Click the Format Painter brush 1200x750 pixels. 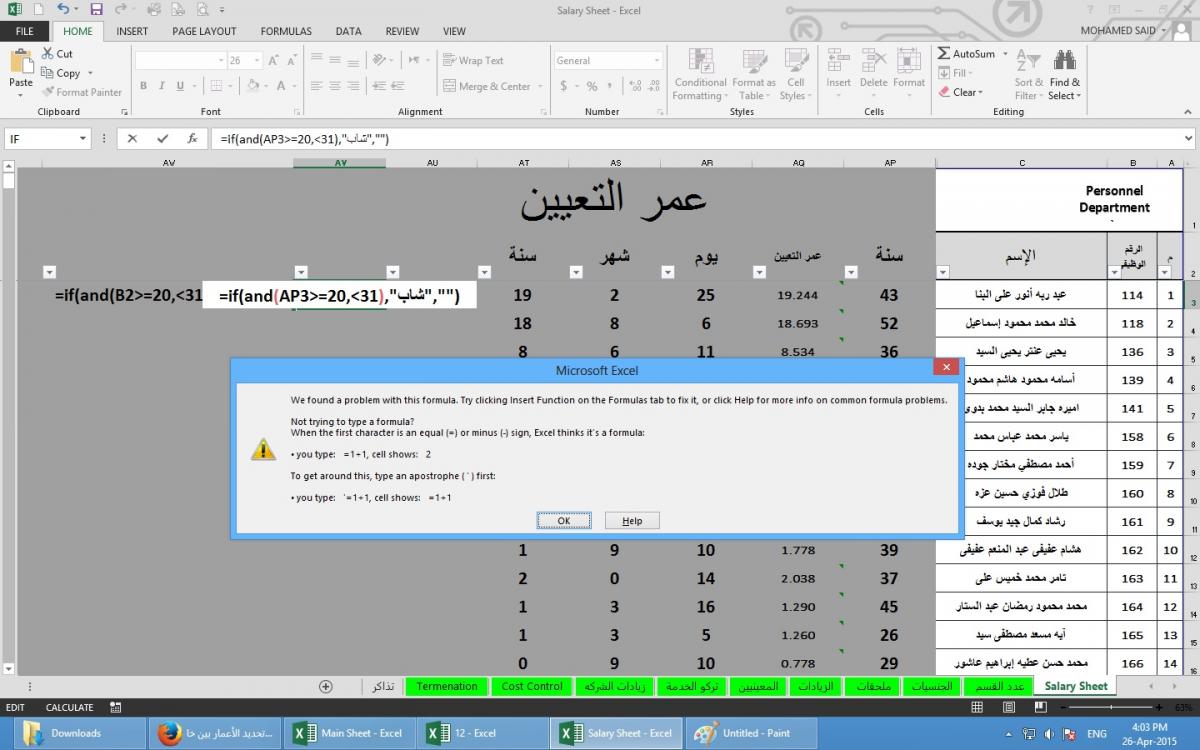(x=82, y=92)
